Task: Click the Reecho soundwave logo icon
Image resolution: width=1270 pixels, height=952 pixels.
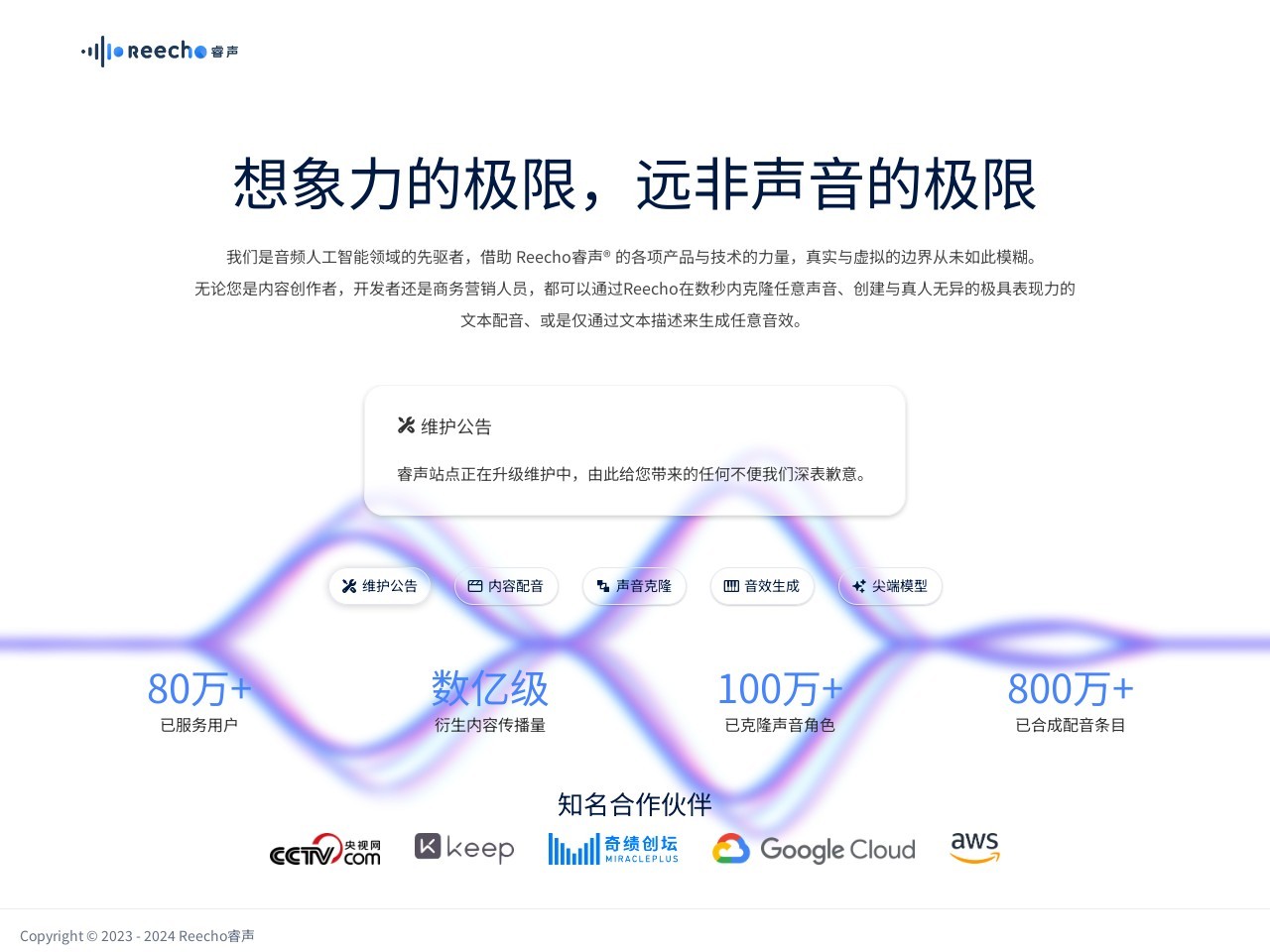Action: [102, 51]
